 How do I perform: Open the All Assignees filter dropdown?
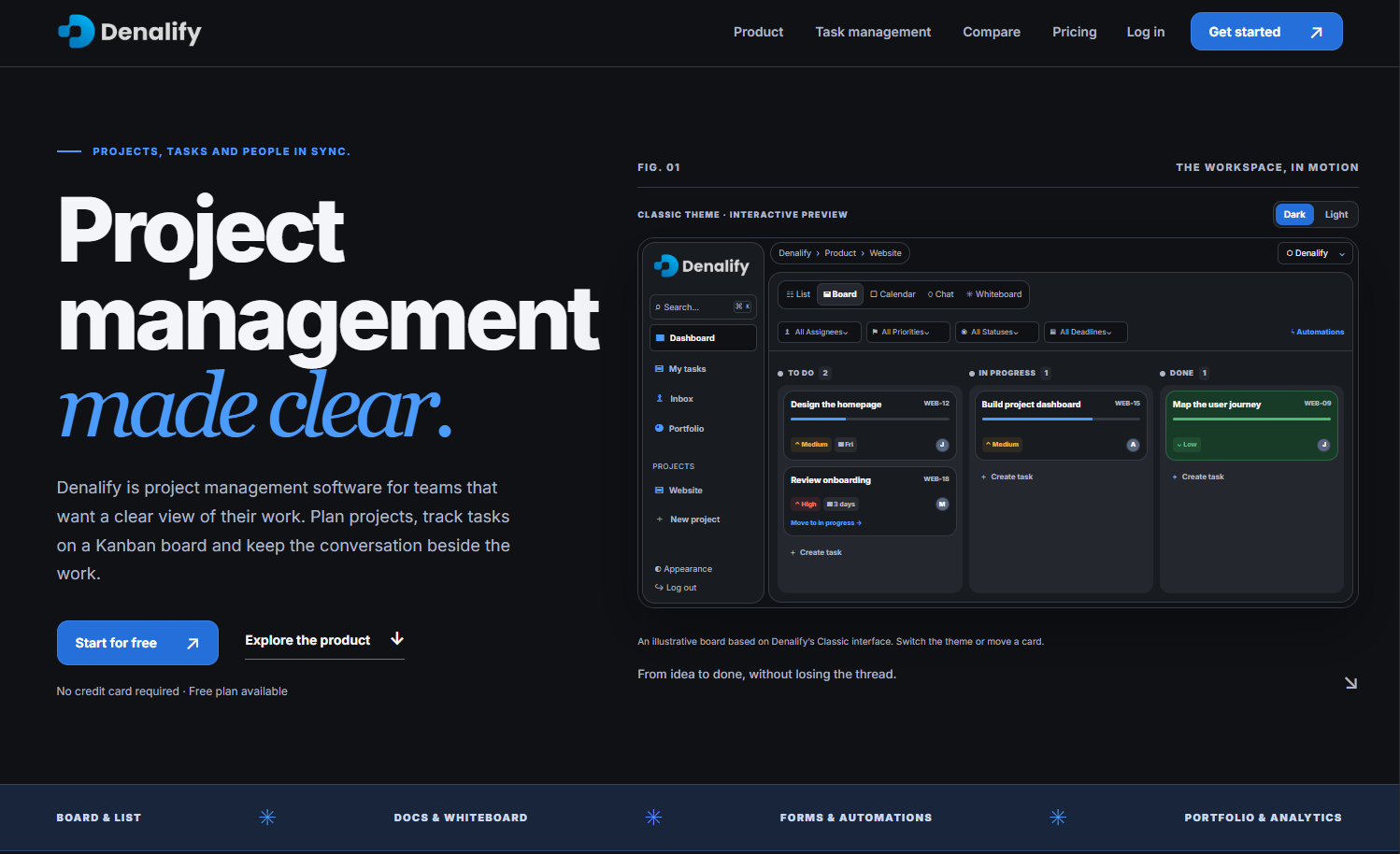(820, 333)
